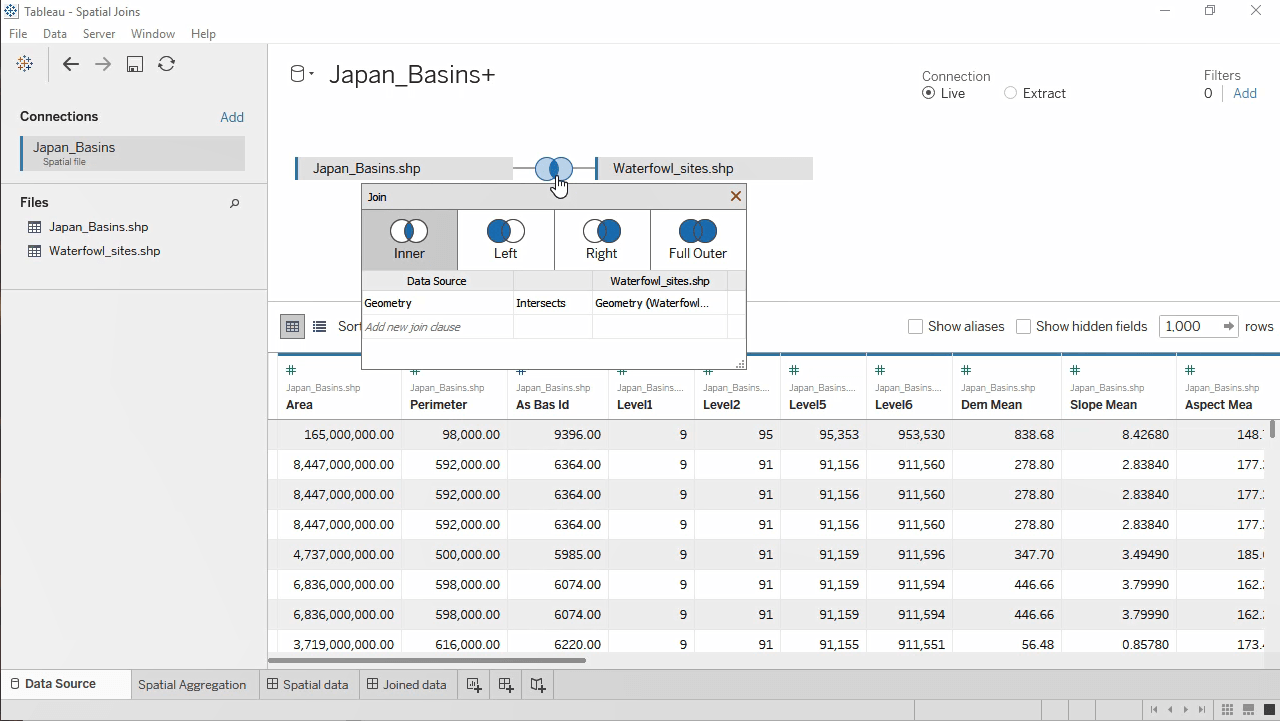The width and height of the screenshot is (1280, 721).
Task: Switch to grid preview view icon
Action: pyautogui.click(x=292, y=326)
